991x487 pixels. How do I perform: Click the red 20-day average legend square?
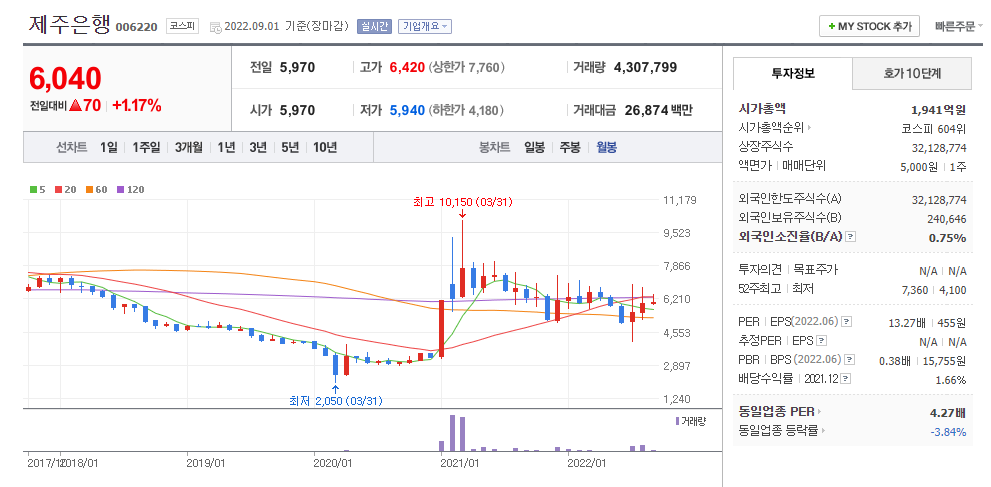pyautogui.click(x=58, y=189)
